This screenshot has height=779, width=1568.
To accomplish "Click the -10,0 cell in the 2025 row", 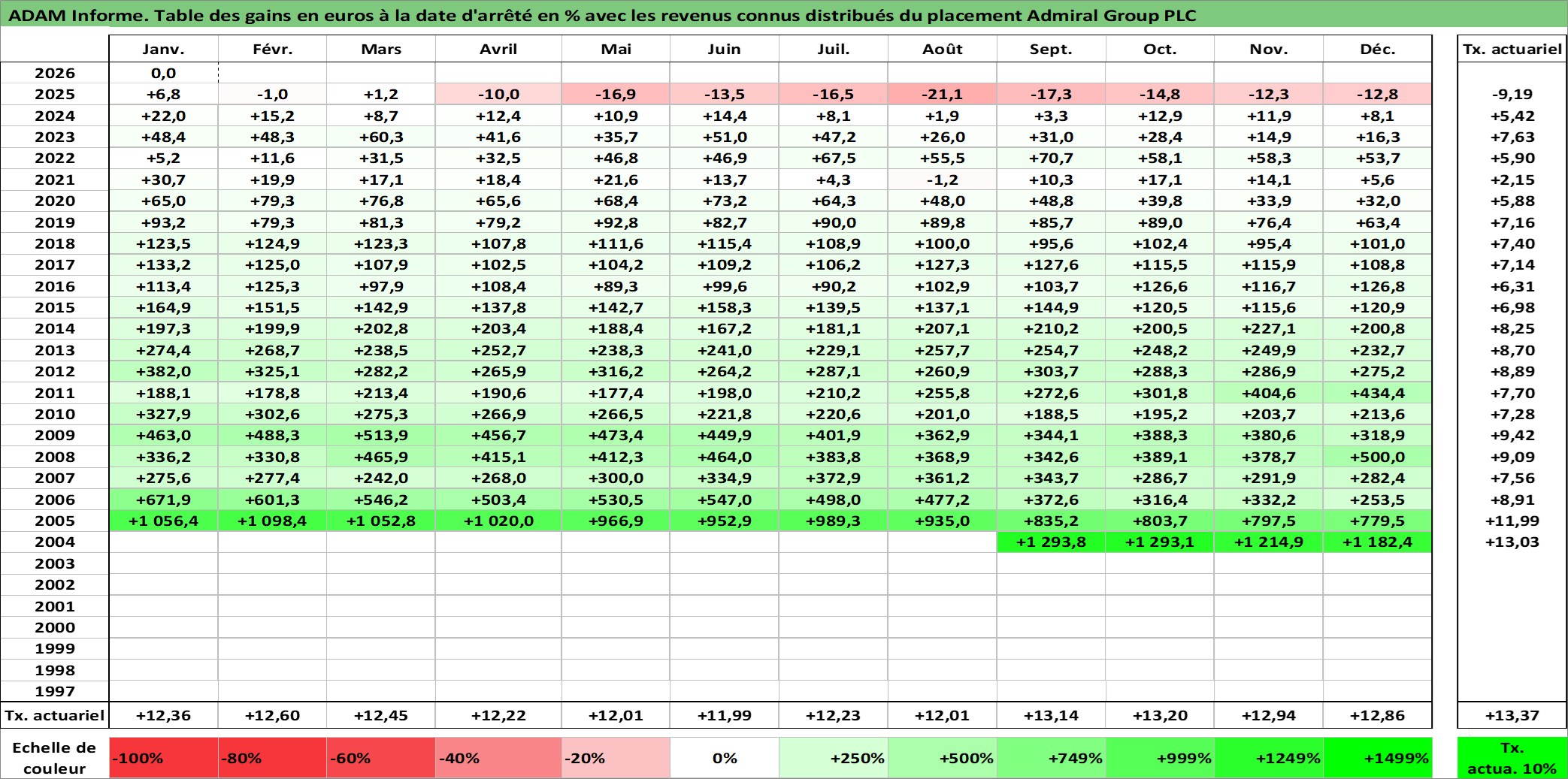I will pyautogui.click(x=498, y=94).
